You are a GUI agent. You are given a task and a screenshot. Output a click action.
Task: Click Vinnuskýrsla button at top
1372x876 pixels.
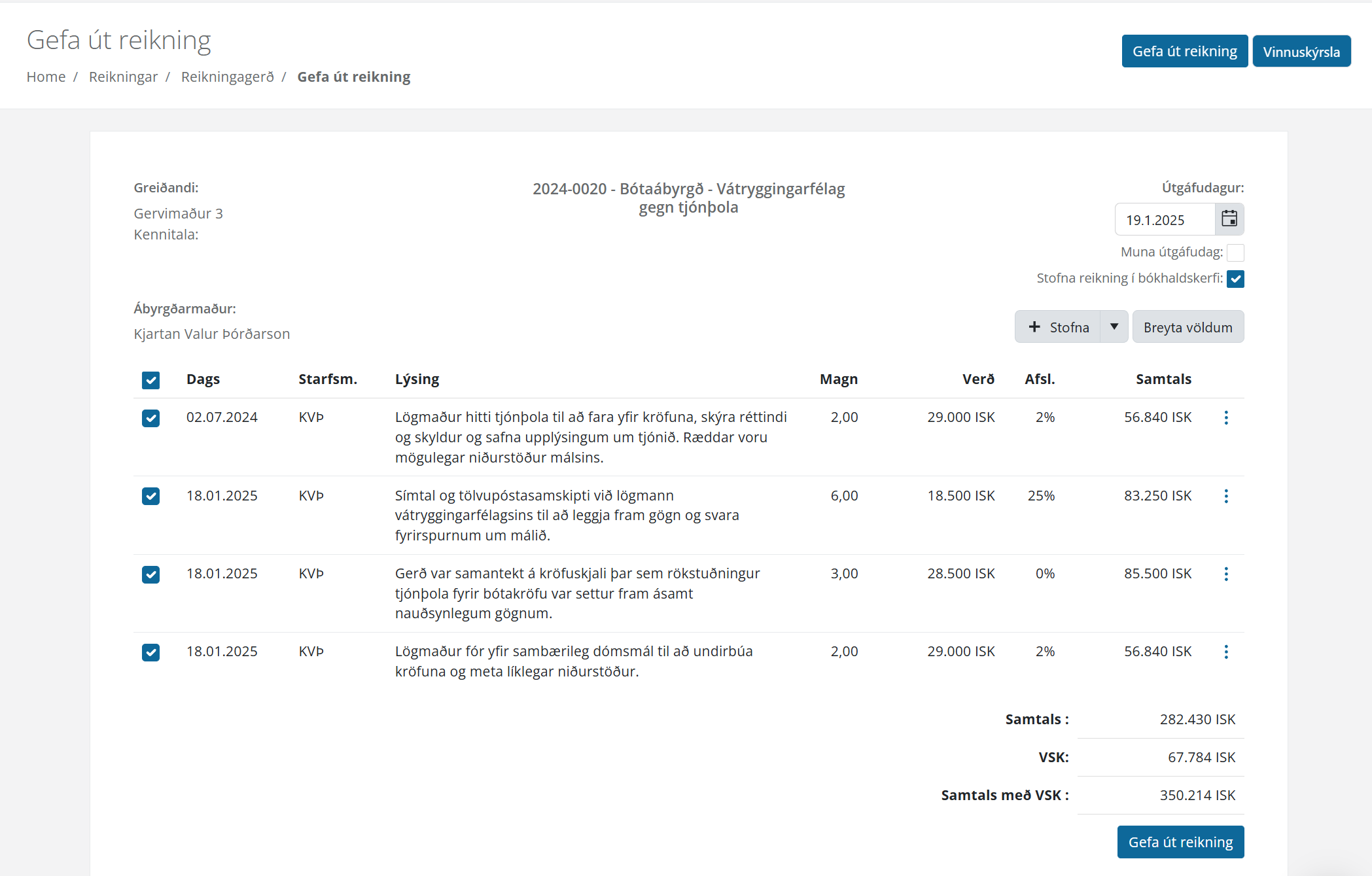[1301, 51]
